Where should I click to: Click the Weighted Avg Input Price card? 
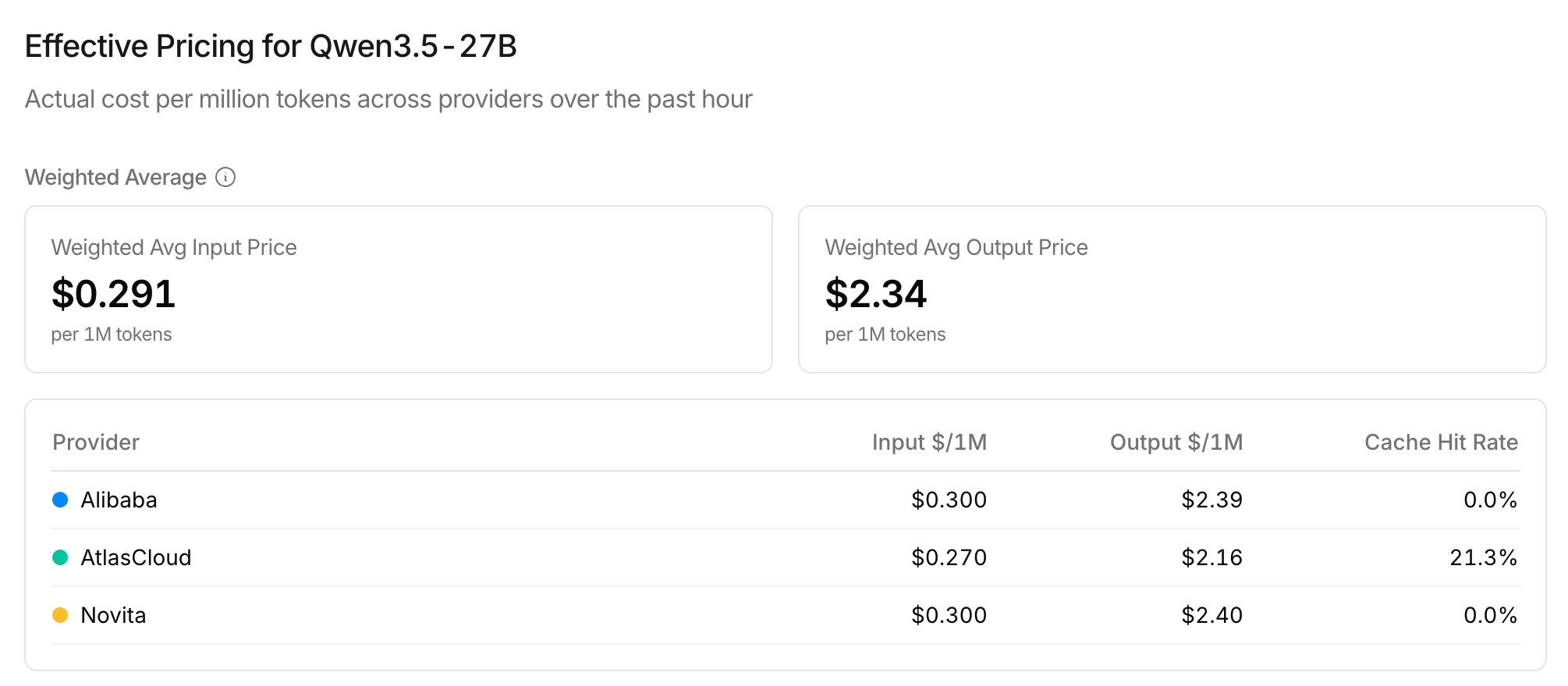tap(399, 289)
